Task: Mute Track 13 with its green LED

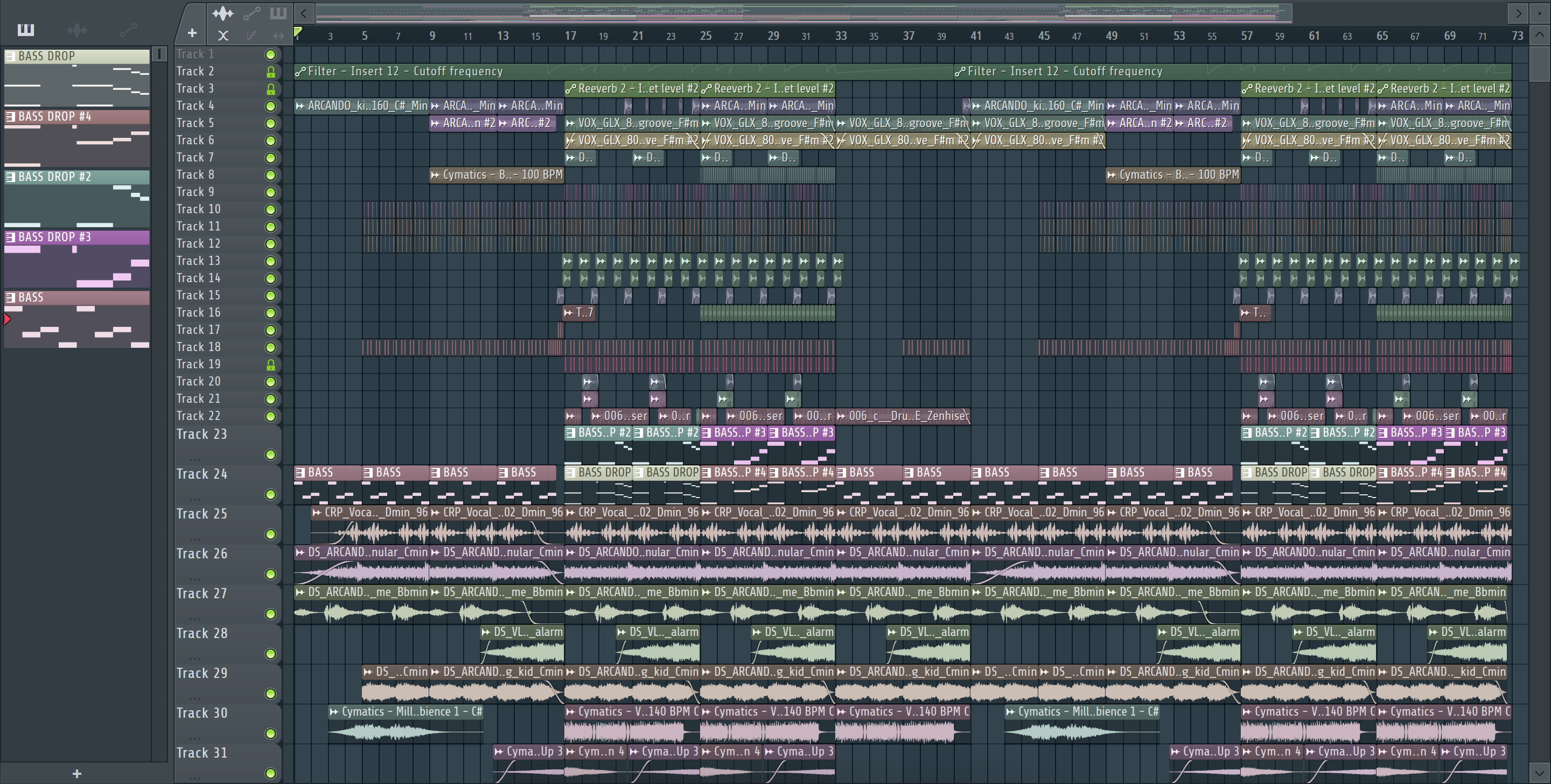Action: coord(270,261)
